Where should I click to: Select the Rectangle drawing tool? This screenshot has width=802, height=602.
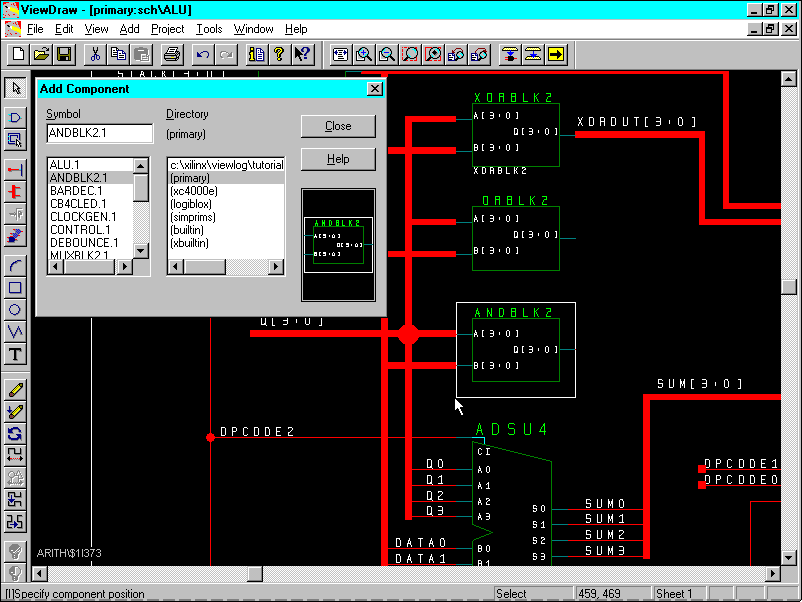[x=15, y=288]
